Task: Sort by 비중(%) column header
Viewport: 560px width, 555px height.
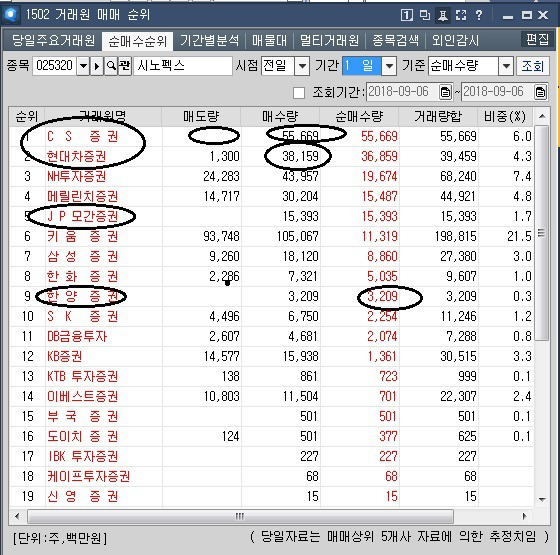Action: (505, 116)
